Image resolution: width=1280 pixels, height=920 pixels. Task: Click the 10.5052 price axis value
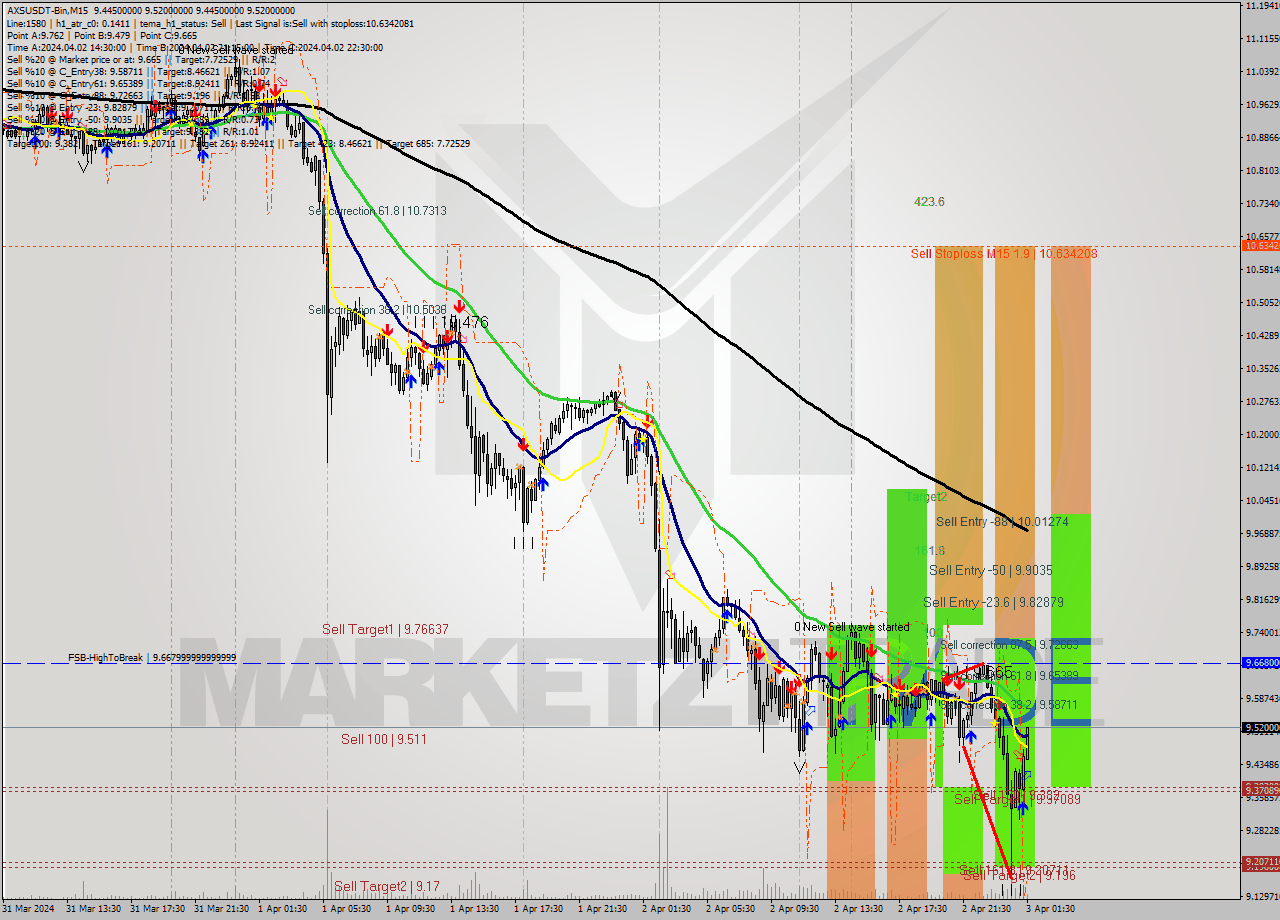[1262, 303]
